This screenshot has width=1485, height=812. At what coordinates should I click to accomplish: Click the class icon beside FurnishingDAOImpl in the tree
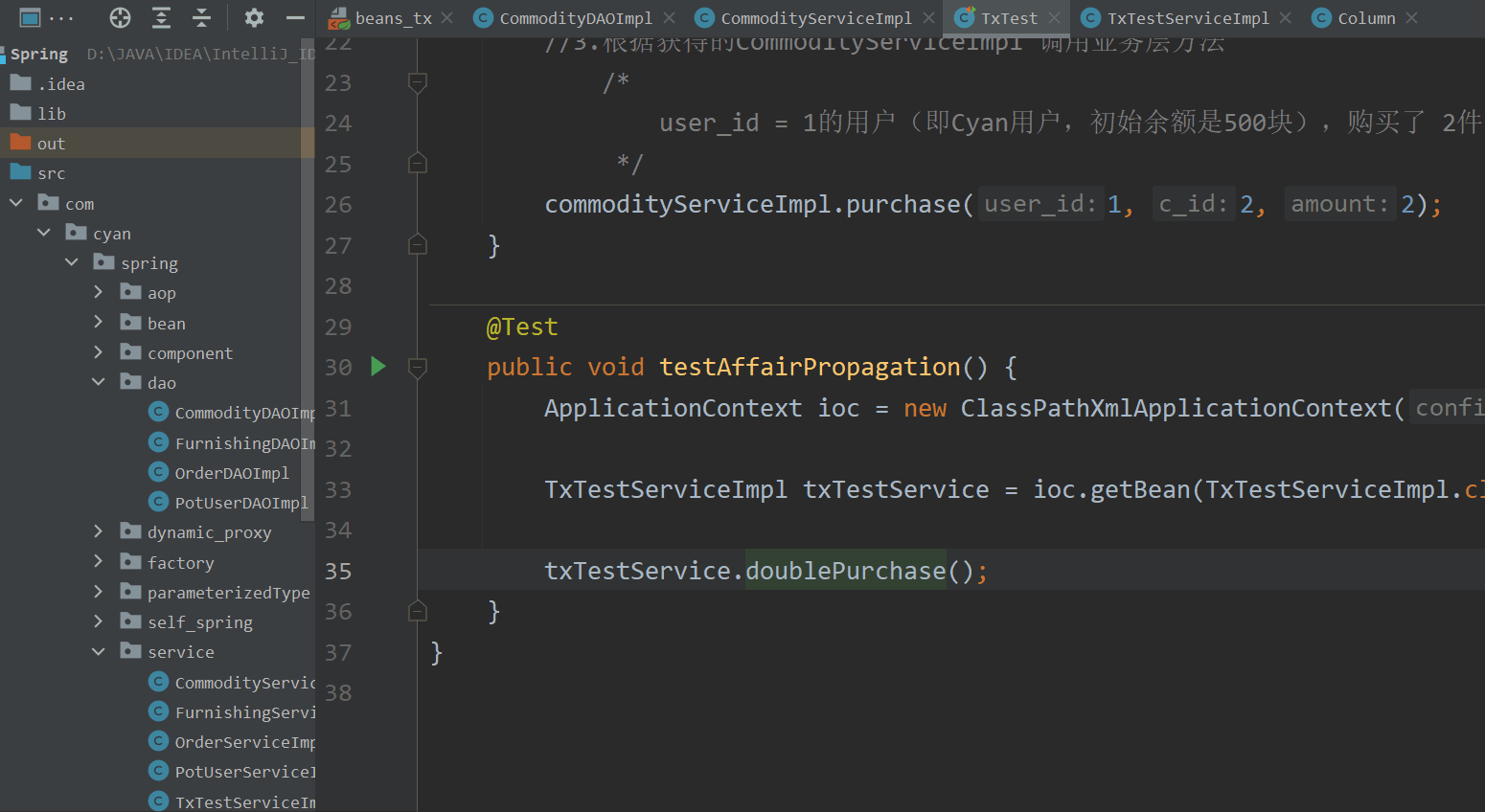click(159, 442)
